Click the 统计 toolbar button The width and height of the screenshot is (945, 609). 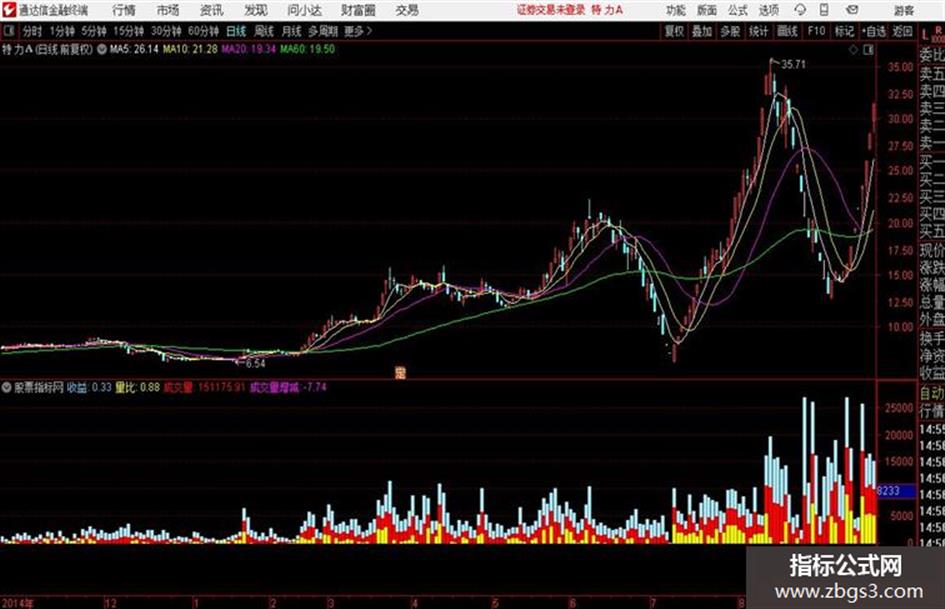759,31
